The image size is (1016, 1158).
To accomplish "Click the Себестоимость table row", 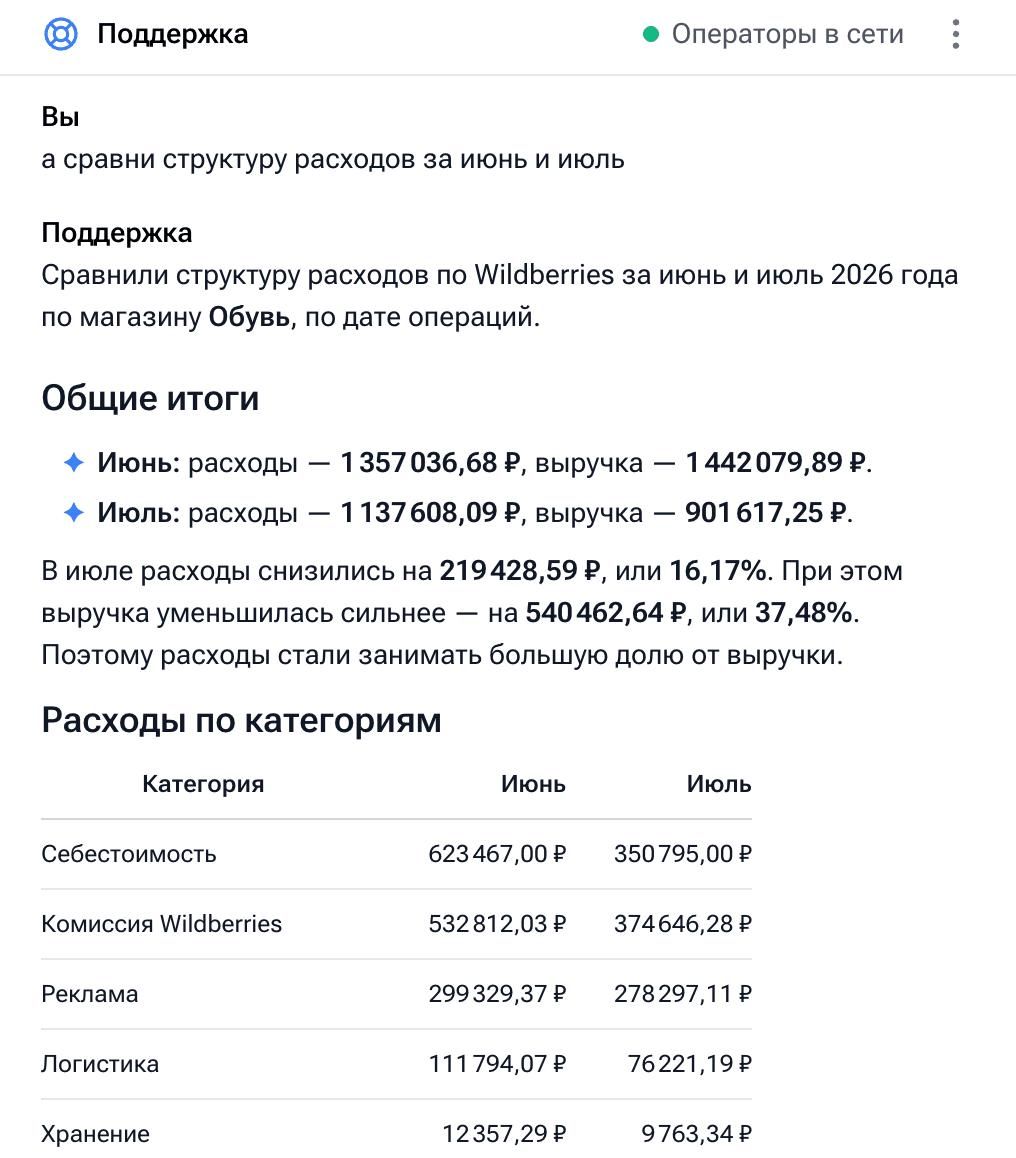I will (397, 854).
